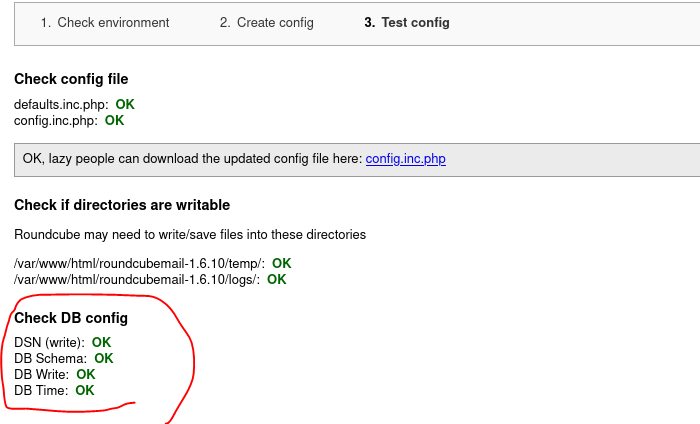The width and height of the screenshot is (700, 424).
Task: Click the lazy people download notice box
Action: click(357, 160)
